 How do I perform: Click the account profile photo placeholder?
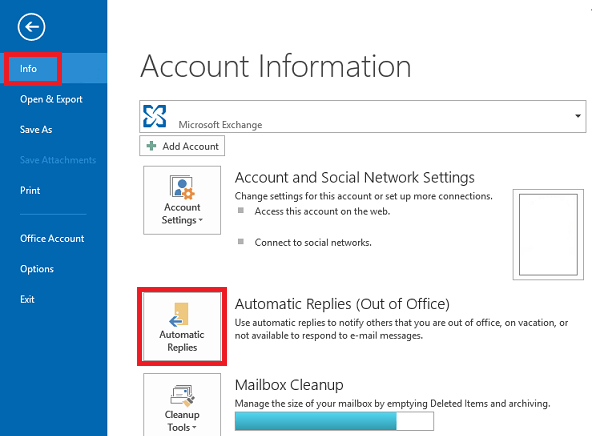click(548, 234)
